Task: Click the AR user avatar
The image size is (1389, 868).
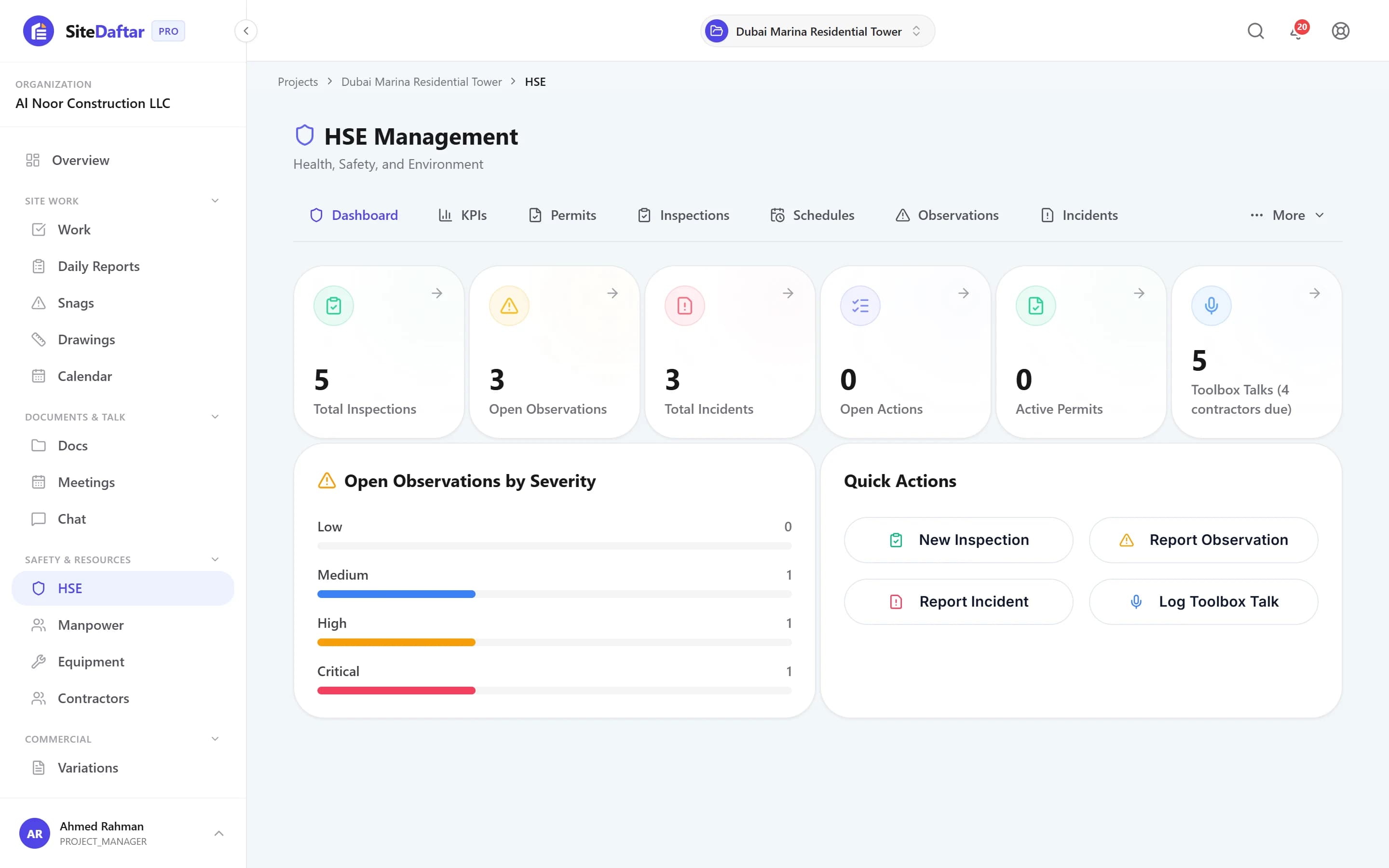Action: [x=34, y=833]
